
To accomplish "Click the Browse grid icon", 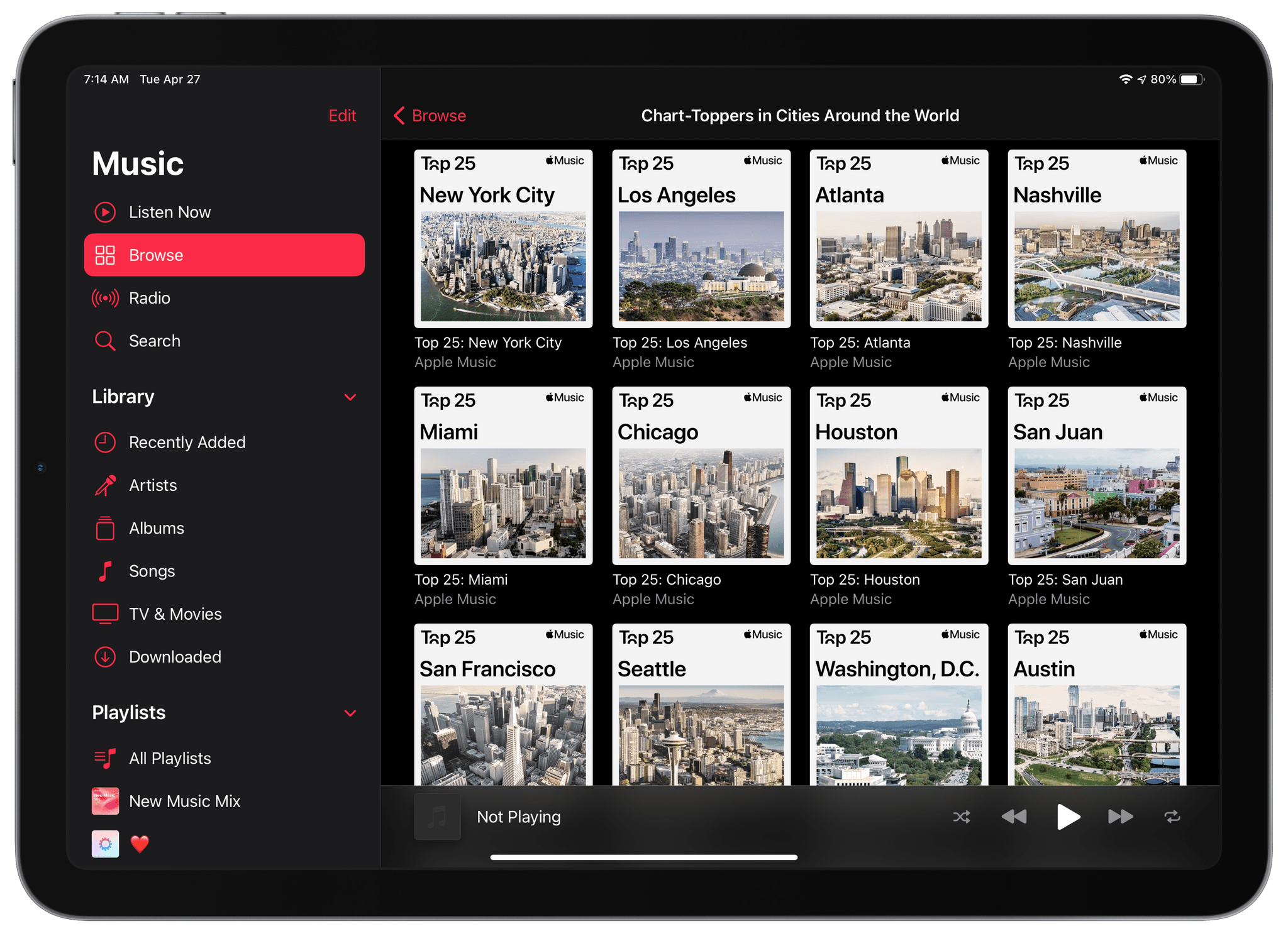I will click(x=105, y=255).
